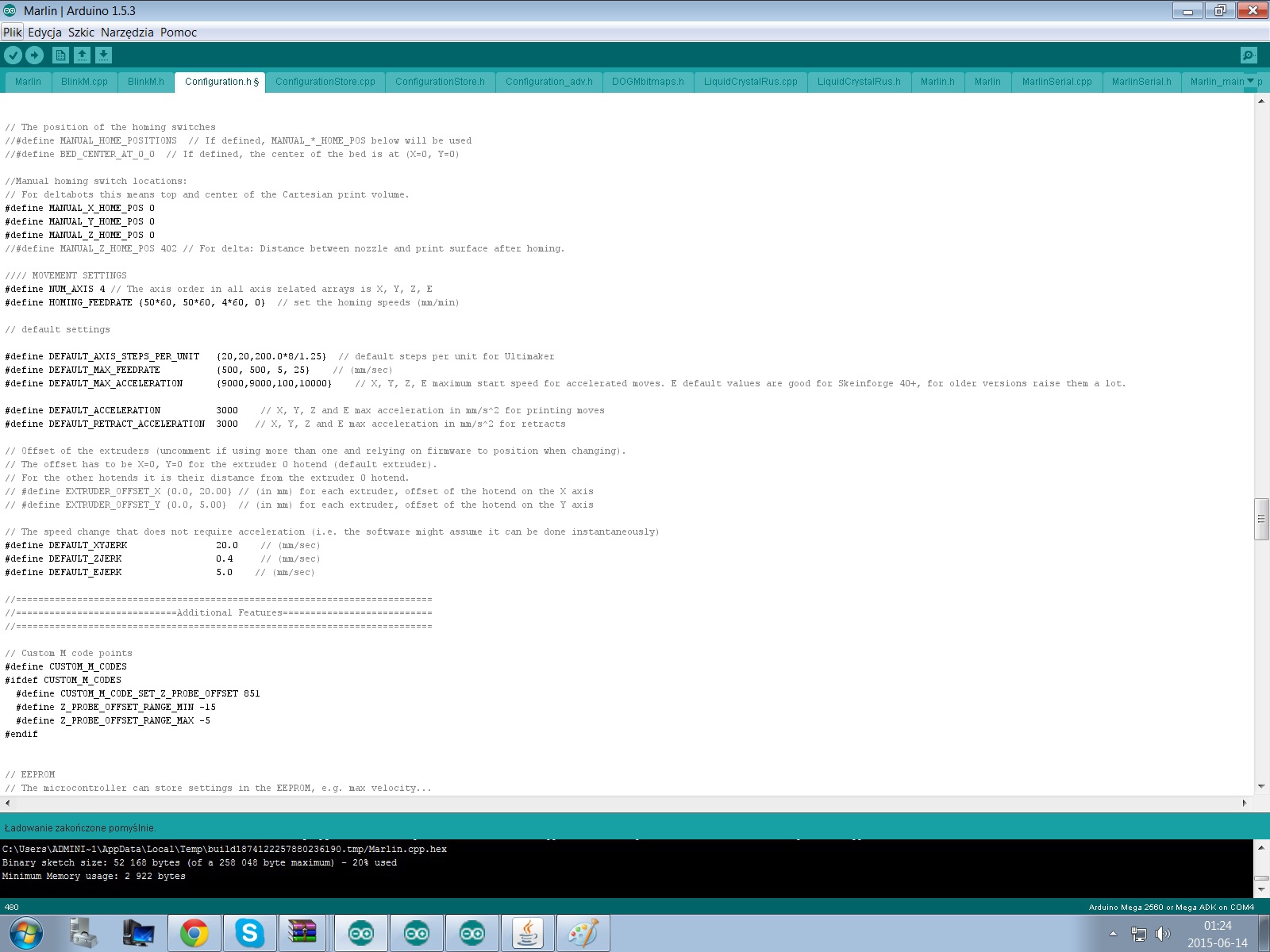
Task: Open the Pomoc menu
Action: pos(179,33)
